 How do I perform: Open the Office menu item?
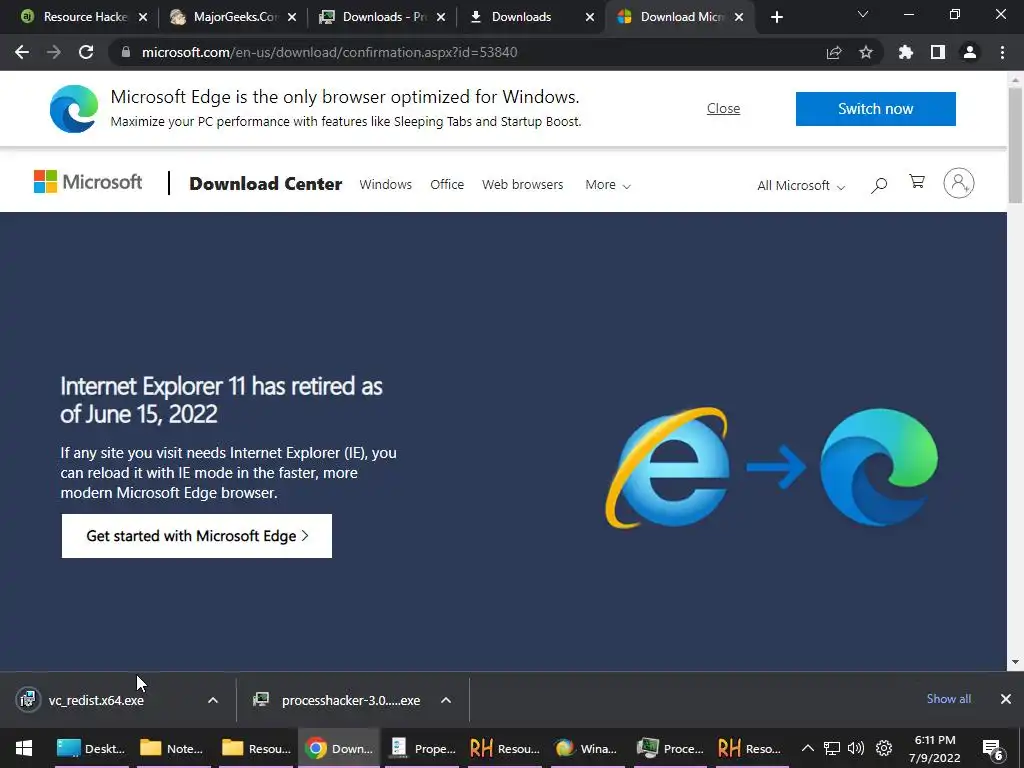click(x=447, y=185)
